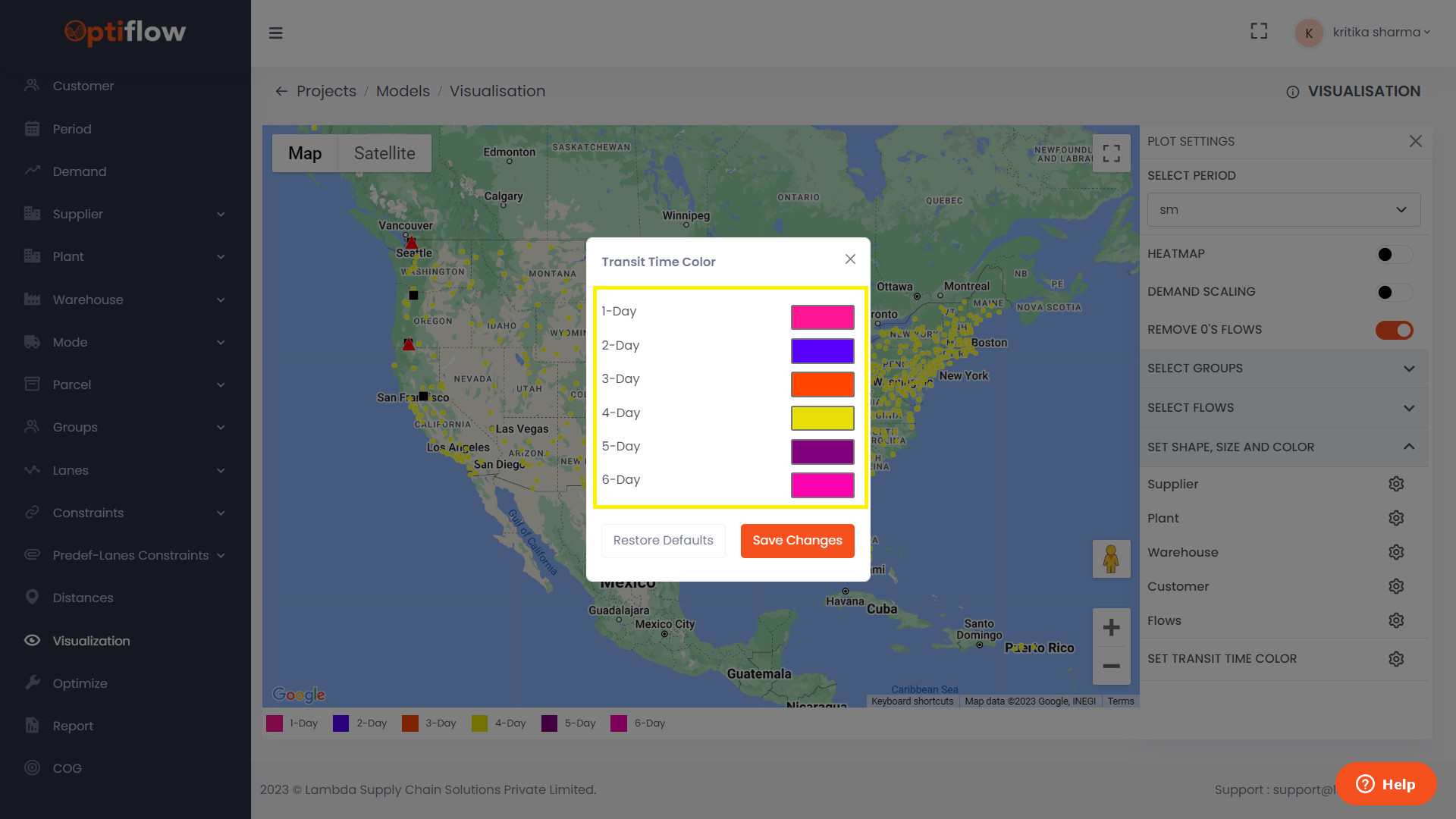Image resolution: width=1456 pixels, height=819 pixels.
Task: Open the Select Period dropdown
Action: point(1283,209)
